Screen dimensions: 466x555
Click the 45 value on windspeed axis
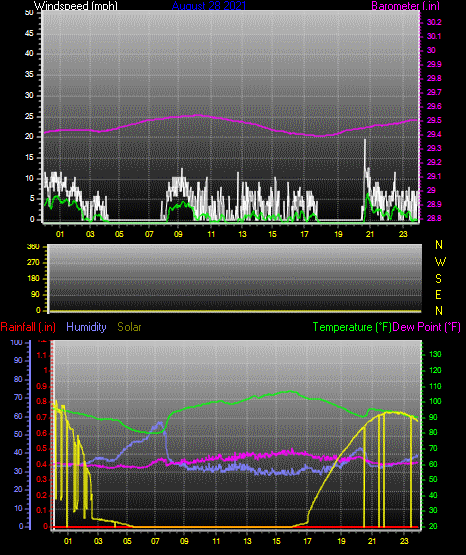pyautogui.click(x=29, y=34)
